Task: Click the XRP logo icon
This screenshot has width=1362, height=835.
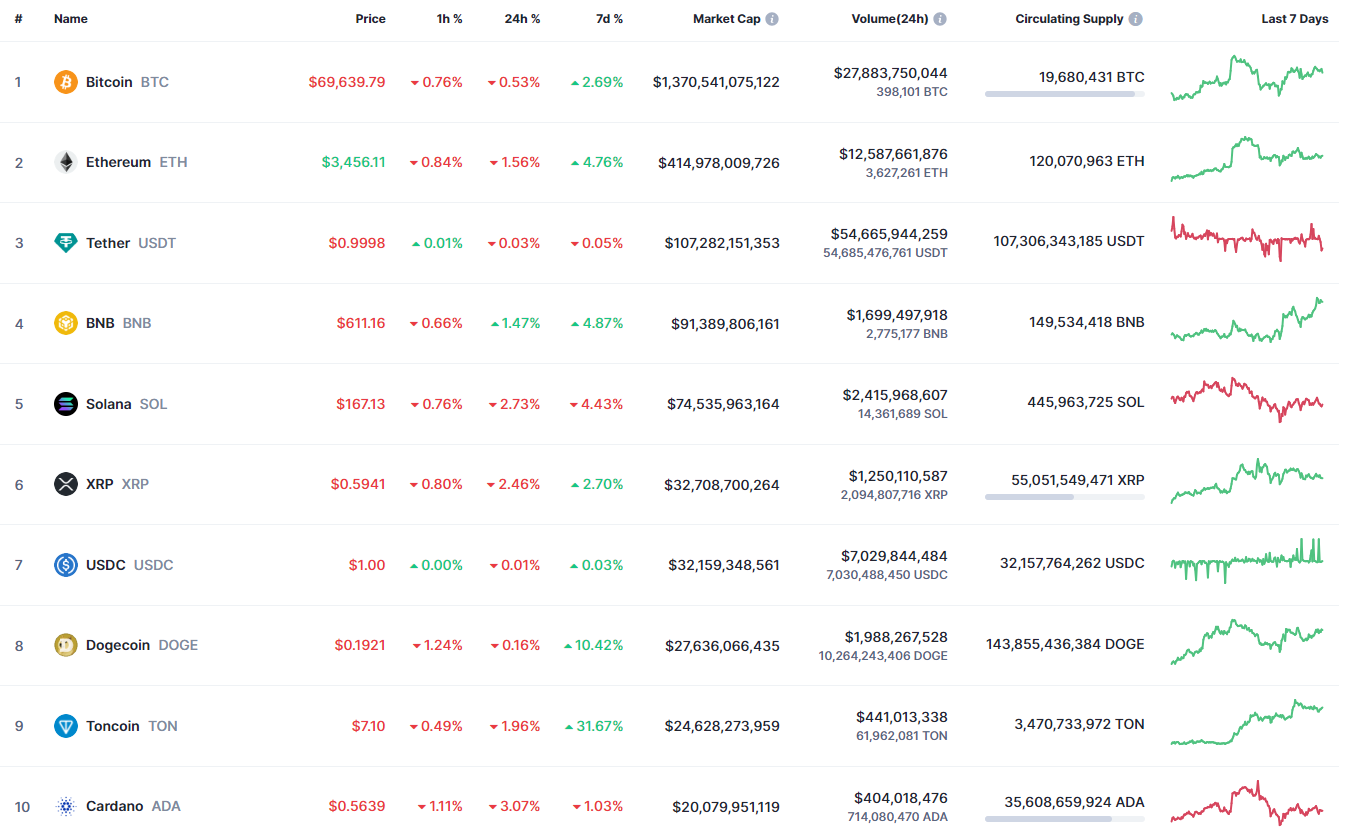Action: [x=66, y=484]
